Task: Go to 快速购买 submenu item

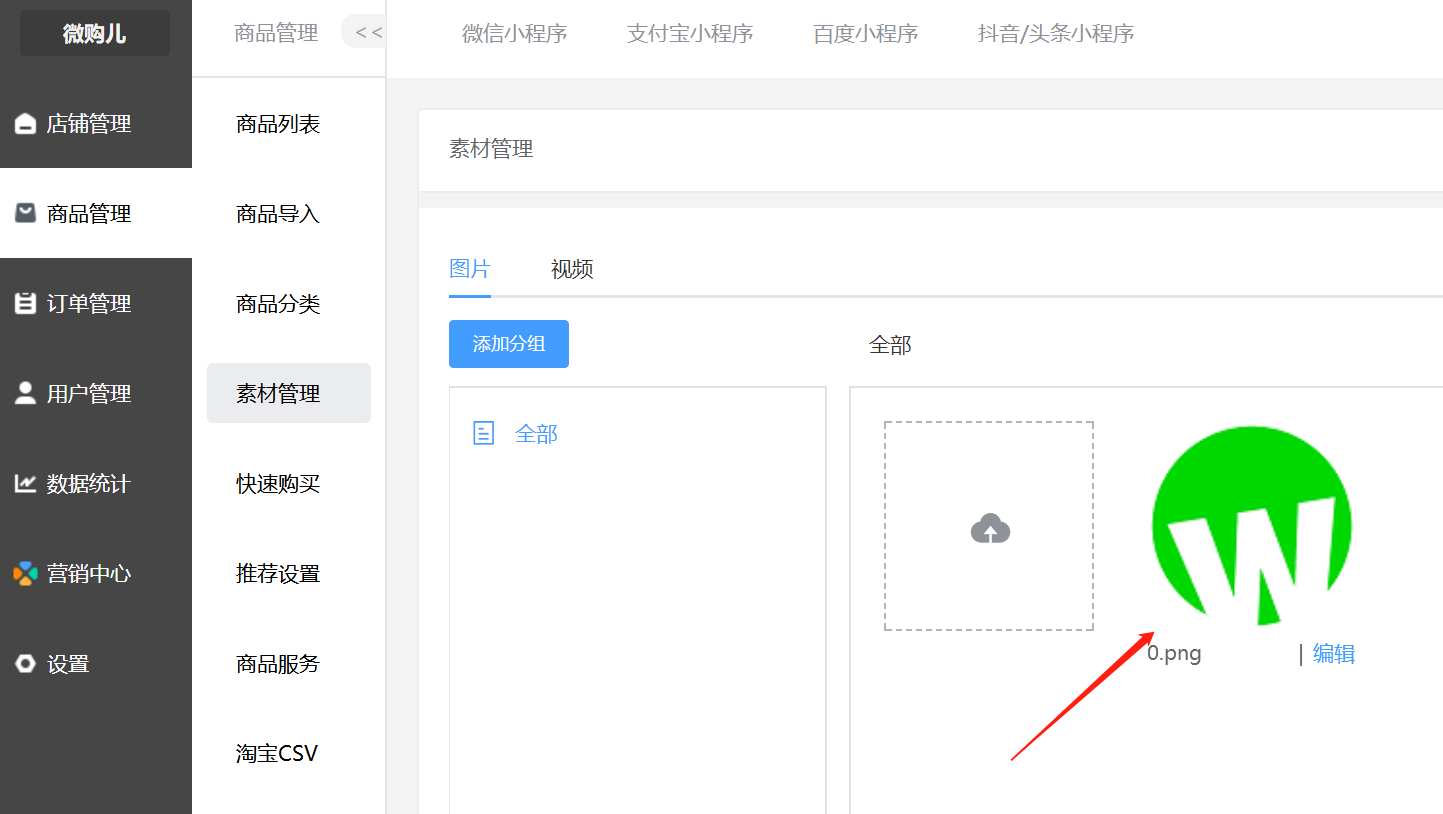Action: click(278, 484)
